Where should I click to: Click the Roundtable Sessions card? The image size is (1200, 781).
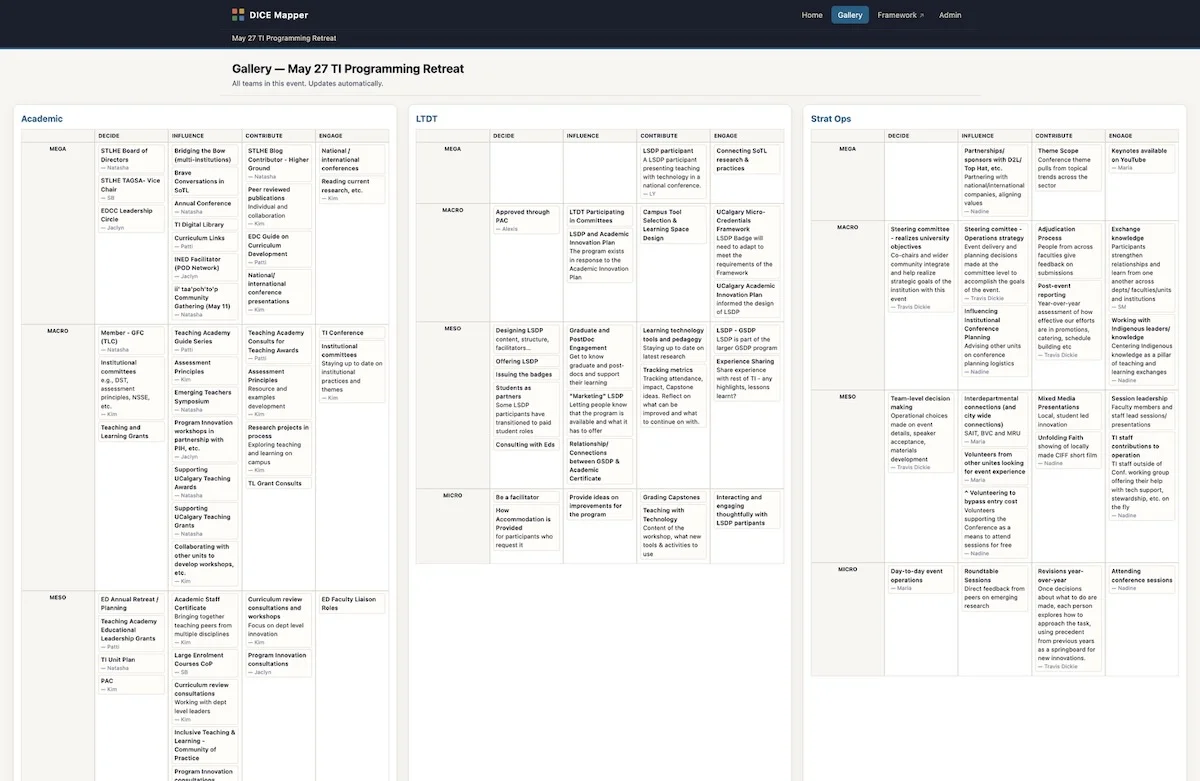pyautogui.click(x=993, y=588)
